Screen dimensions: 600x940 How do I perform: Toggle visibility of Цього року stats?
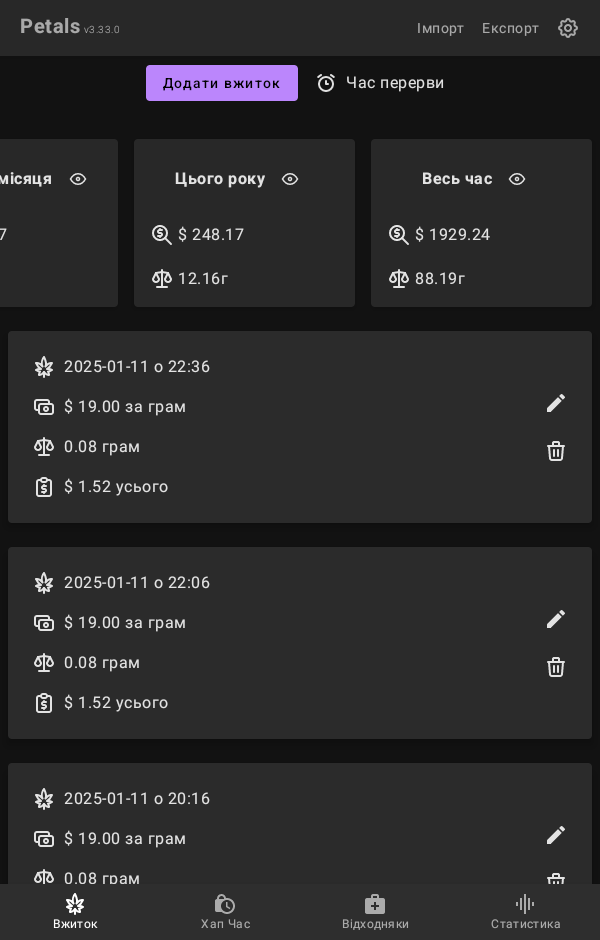click(x=290, y=179)
